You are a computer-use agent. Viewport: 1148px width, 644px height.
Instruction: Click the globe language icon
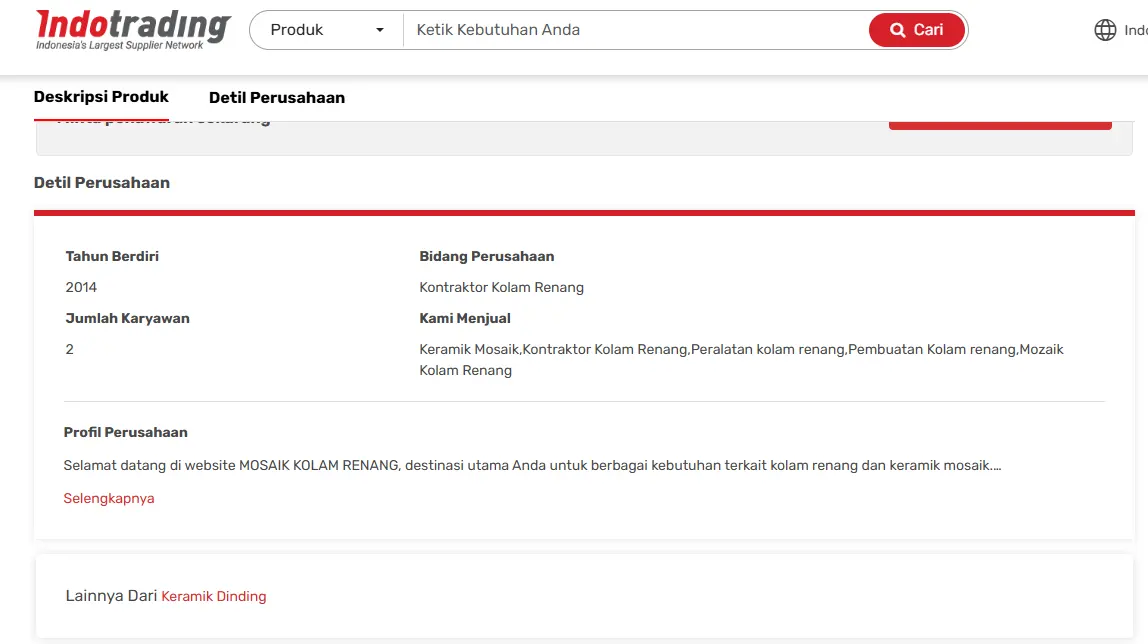(x=1105, y=30)
